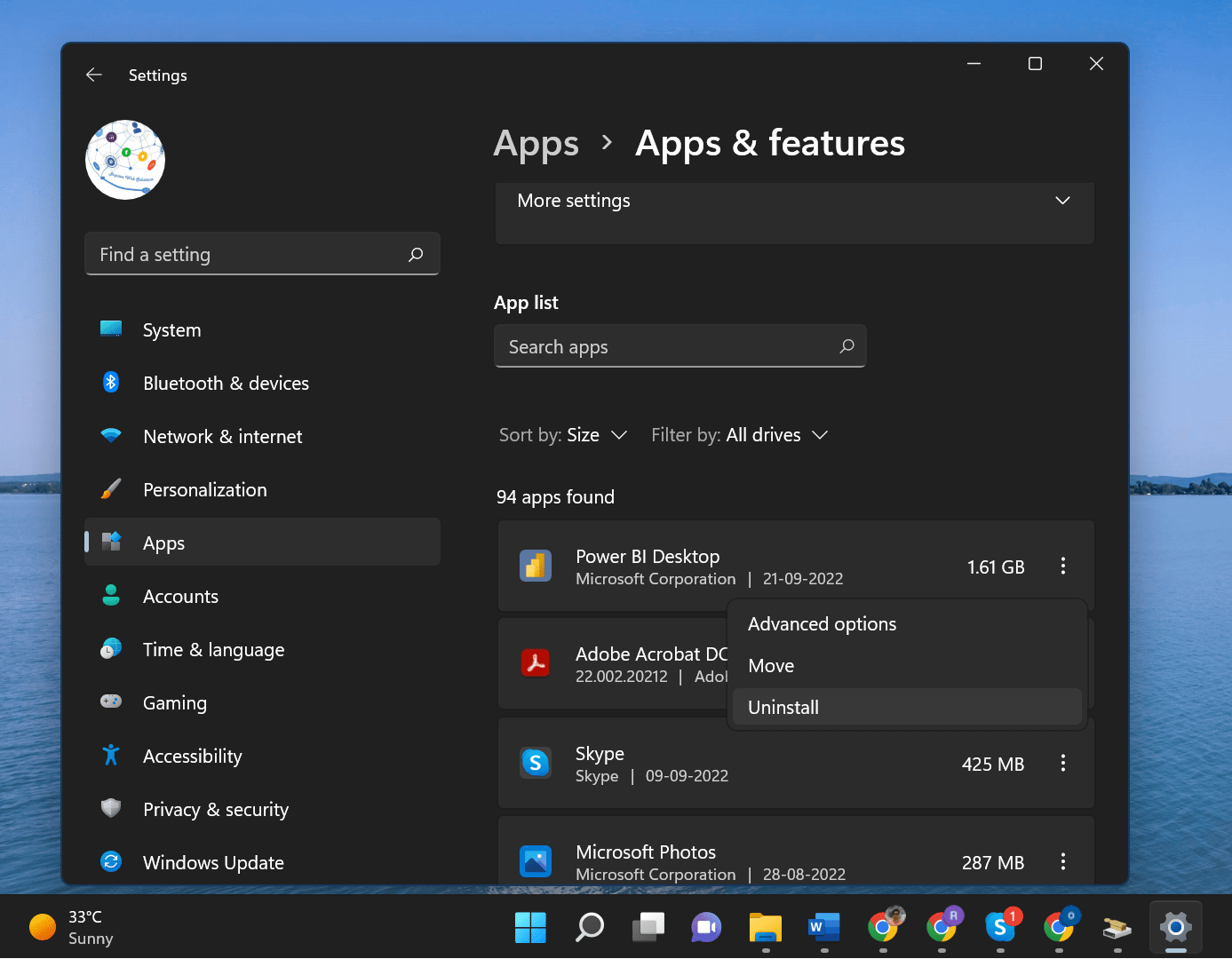The image size is (1232, 959).
Task: Click the Skype app icon in list
Action: pos(536,763)
